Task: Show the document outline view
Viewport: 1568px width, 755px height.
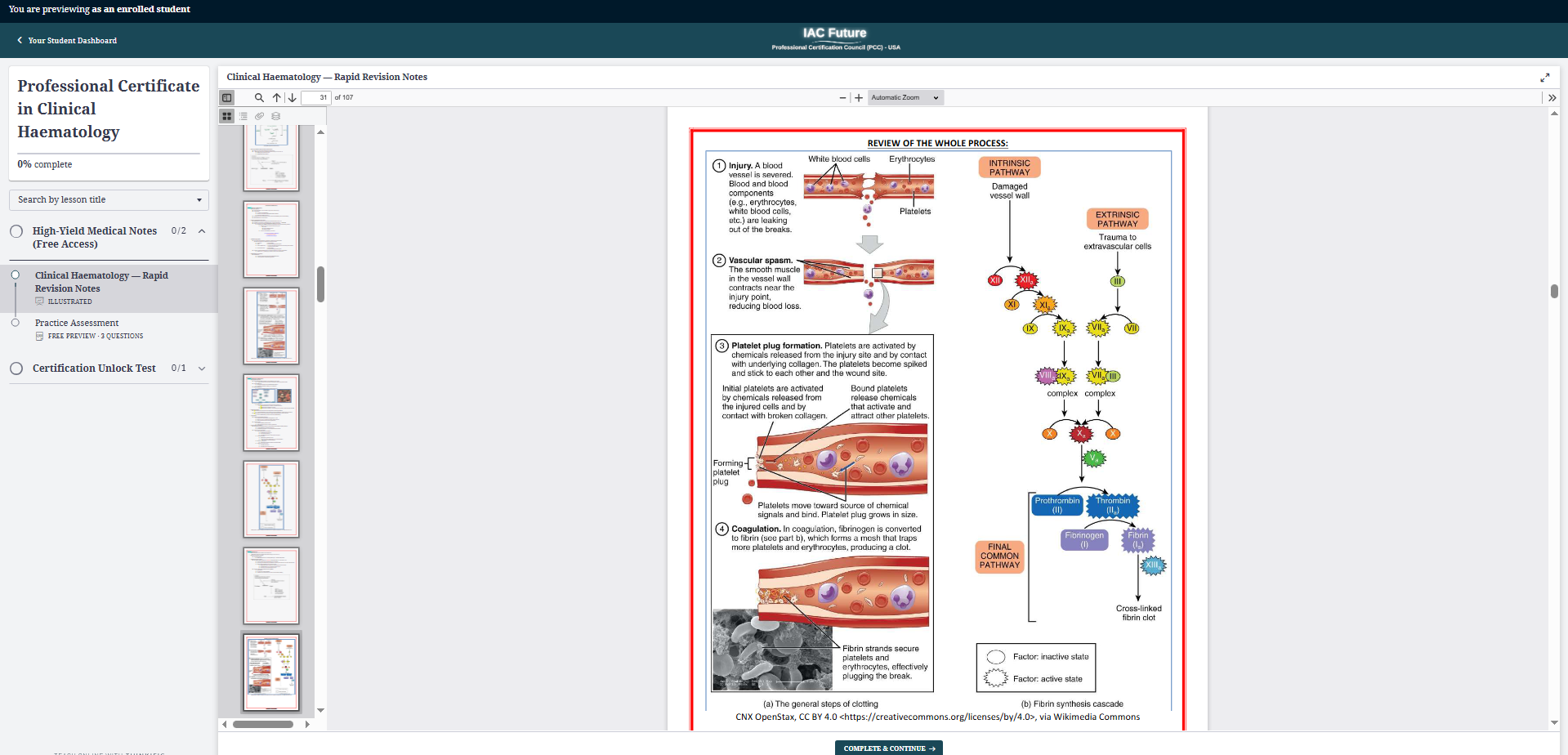Action: coord(243,117)
